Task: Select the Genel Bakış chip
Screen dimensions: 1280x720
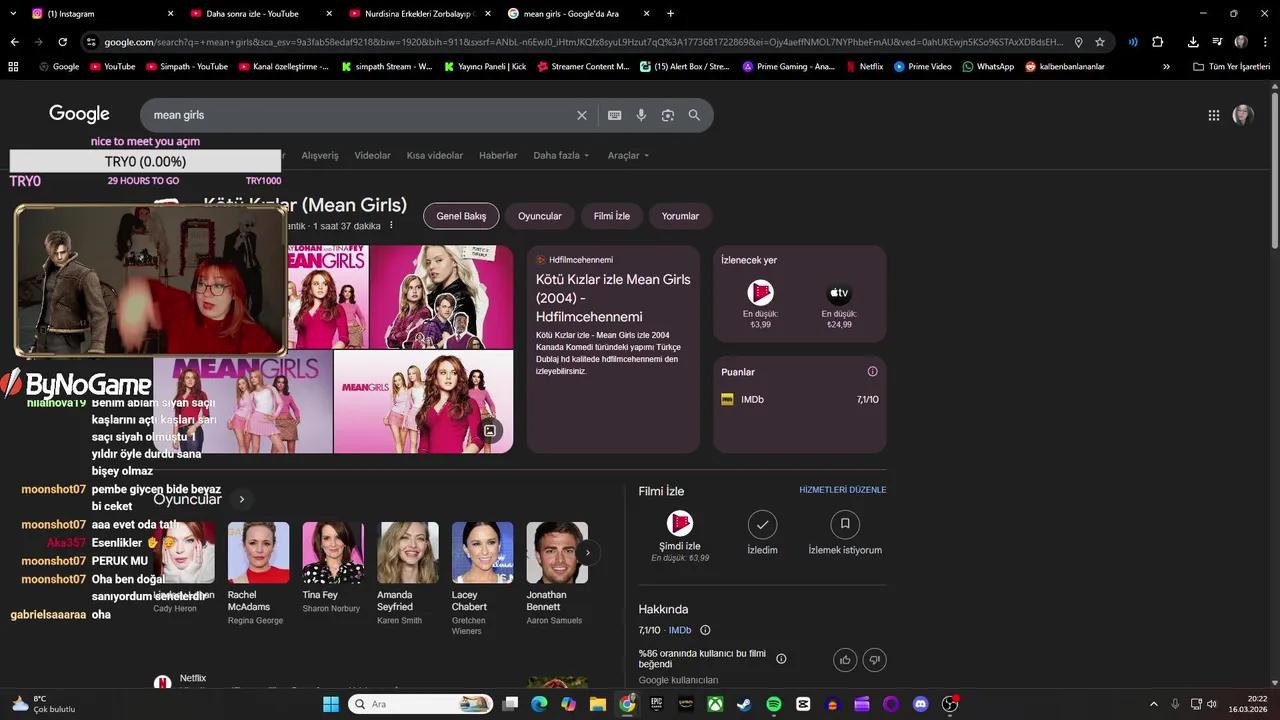Action: coord(461,216)
